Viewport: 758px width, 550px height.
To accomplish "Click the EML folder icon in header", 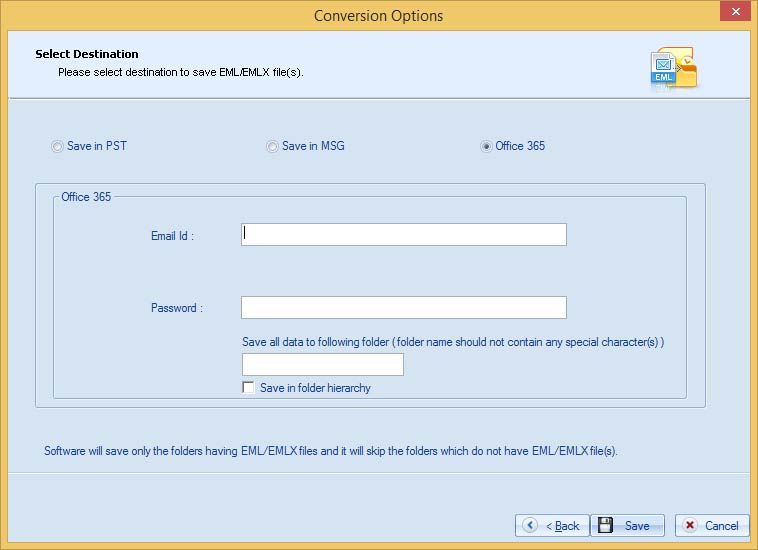I will tap(674, 68).
